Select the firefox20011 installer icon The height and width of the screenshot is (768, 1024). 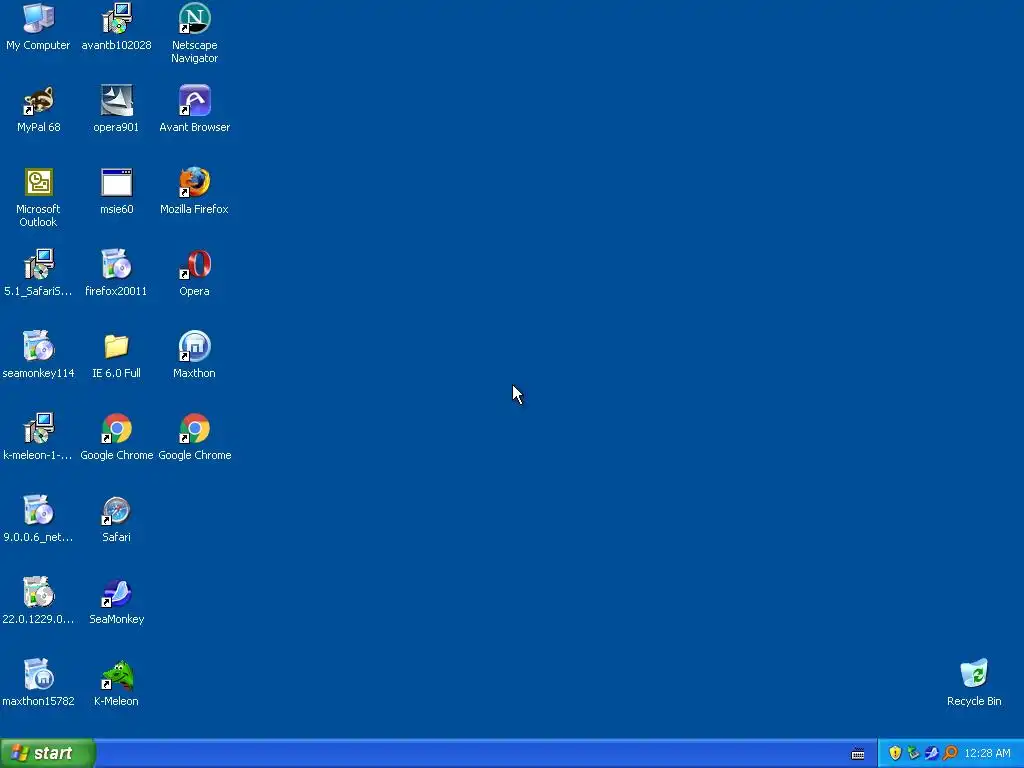tap(116, 264)
